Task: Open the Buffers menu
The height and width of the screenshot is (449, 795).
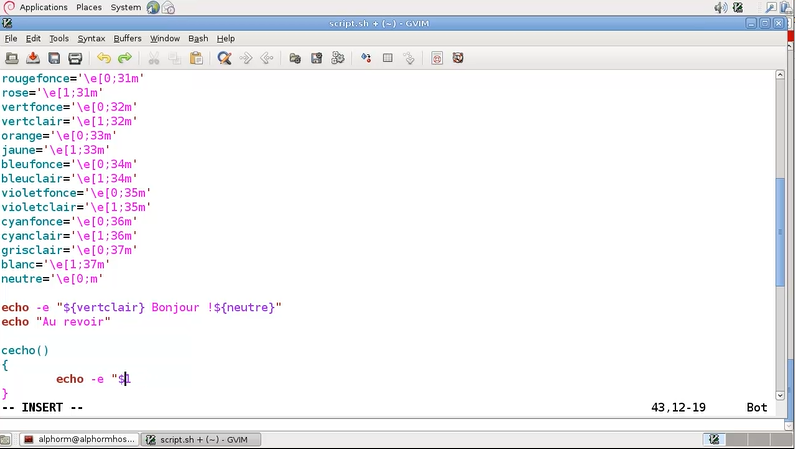Action: point(127,38)
